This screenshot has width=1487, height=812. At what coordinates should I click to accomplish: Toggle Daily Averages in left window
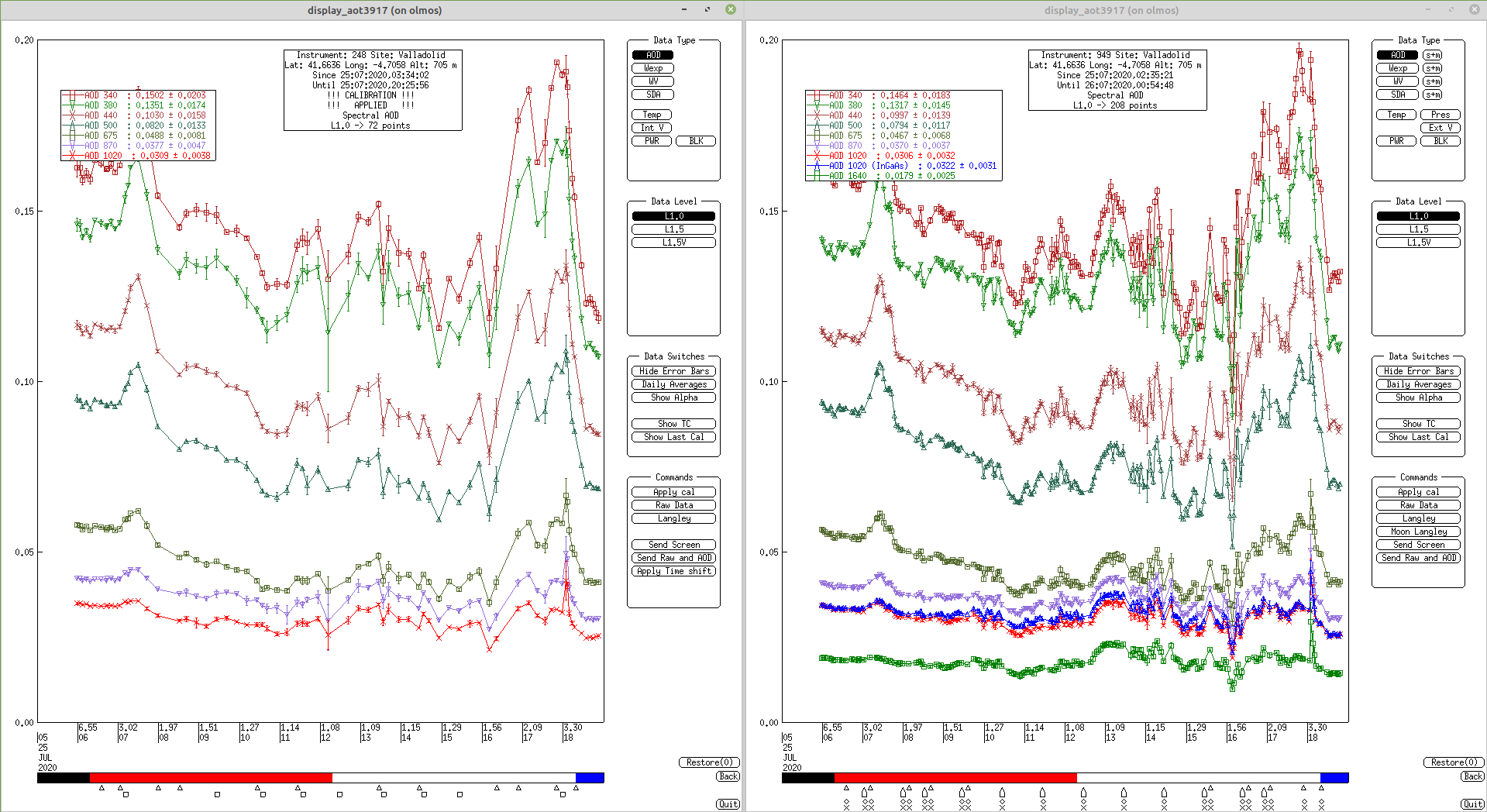[x=673, y=384]
